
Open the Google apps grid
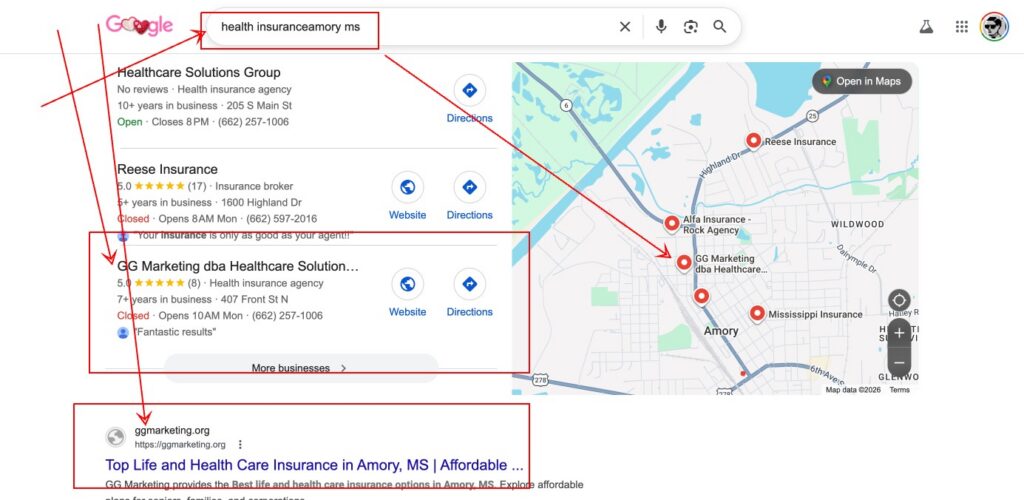pos(962,27)
